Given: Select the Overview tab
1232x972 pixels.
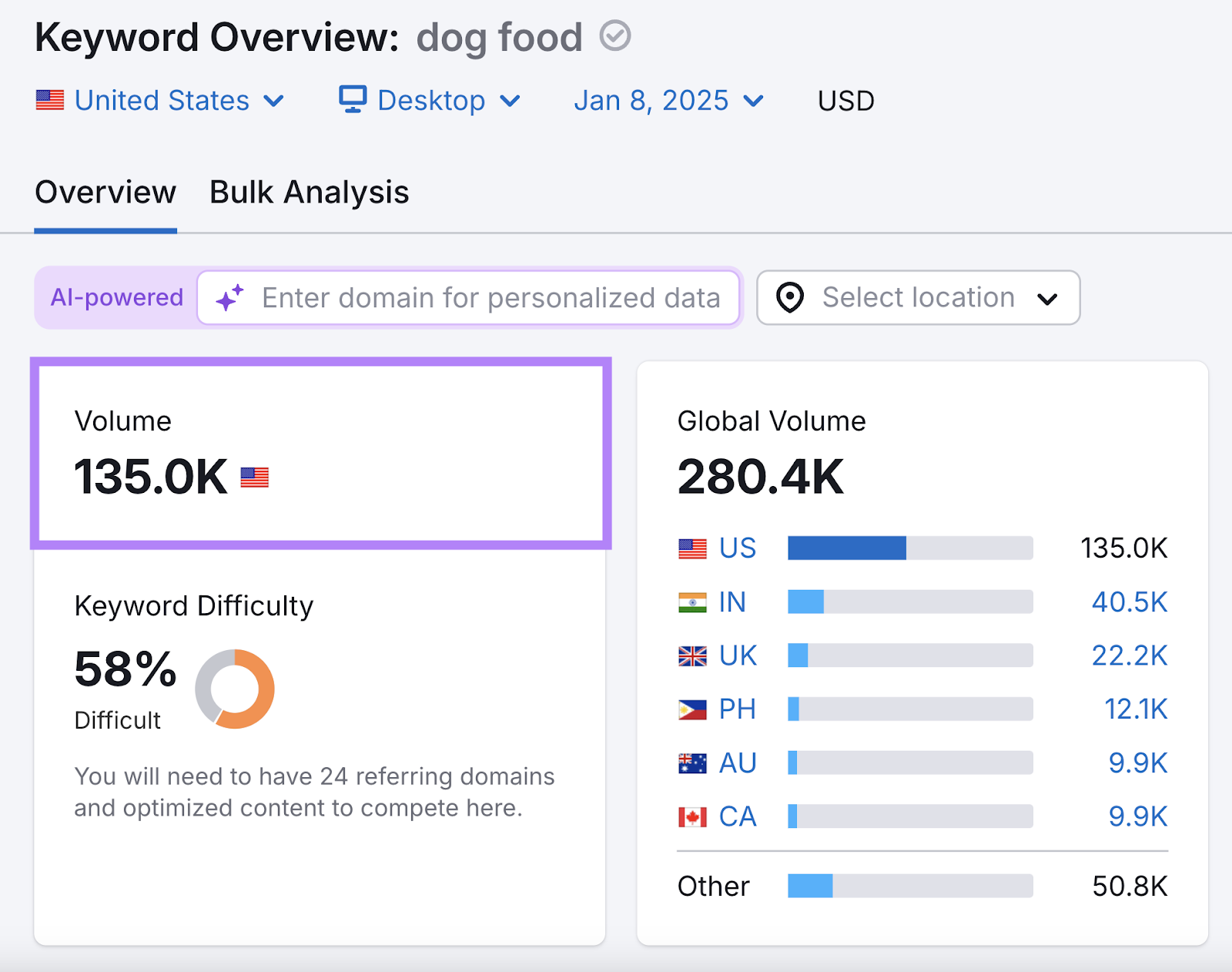Looking at the screenshot, I should click(x=105, y=192).
